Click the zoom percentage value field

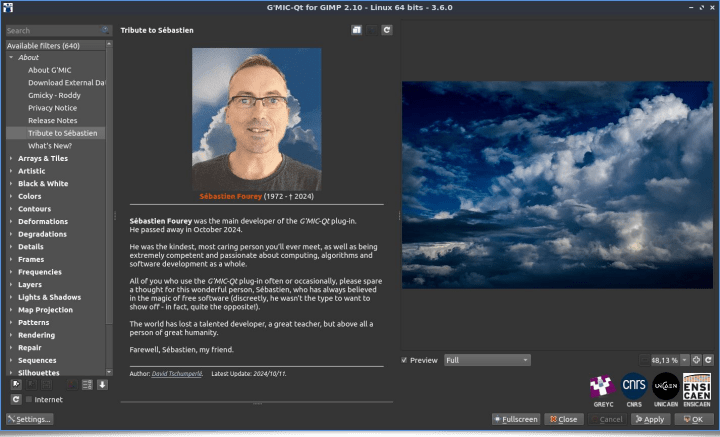(665, 360)
